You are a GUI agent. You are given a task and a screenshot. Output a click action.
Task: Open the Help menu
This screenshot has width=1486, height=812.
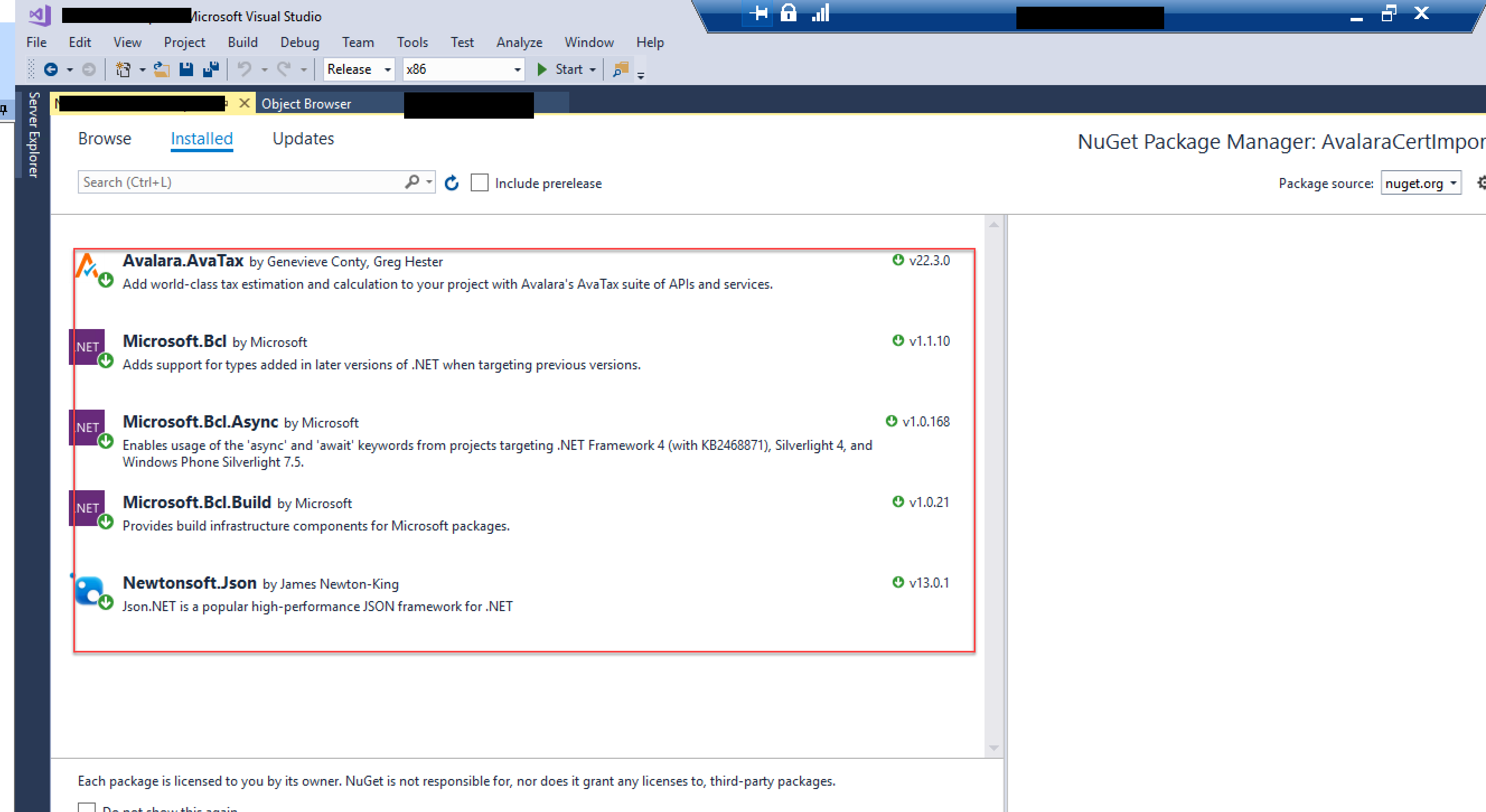coord(650,43)
